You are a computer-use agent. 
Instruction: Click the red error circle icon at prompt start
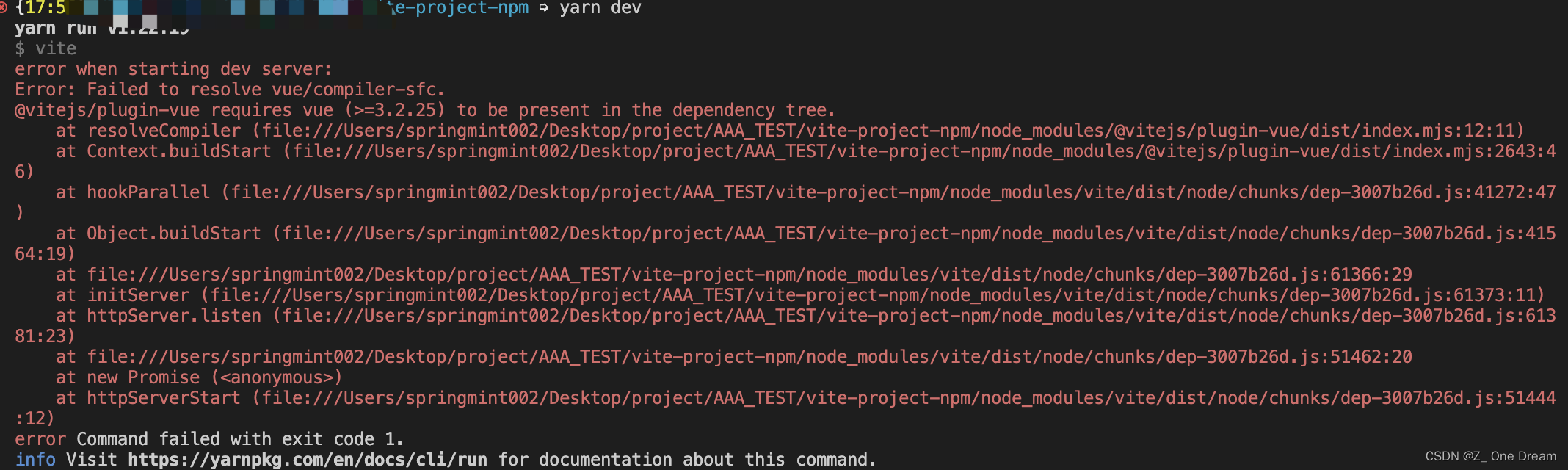click(x=4, y=8)
